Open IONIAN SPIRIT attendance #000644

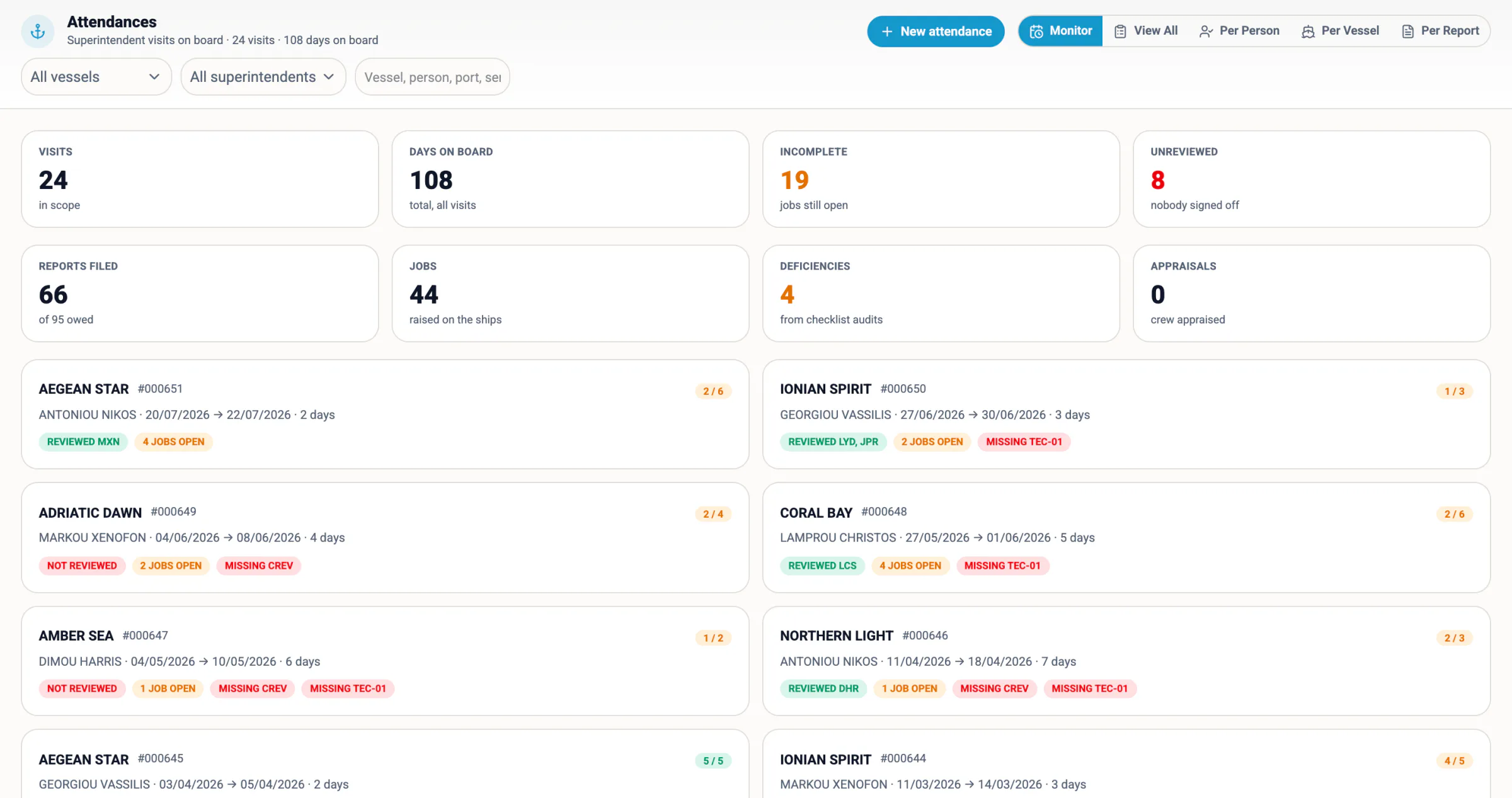click(1126, 764)
